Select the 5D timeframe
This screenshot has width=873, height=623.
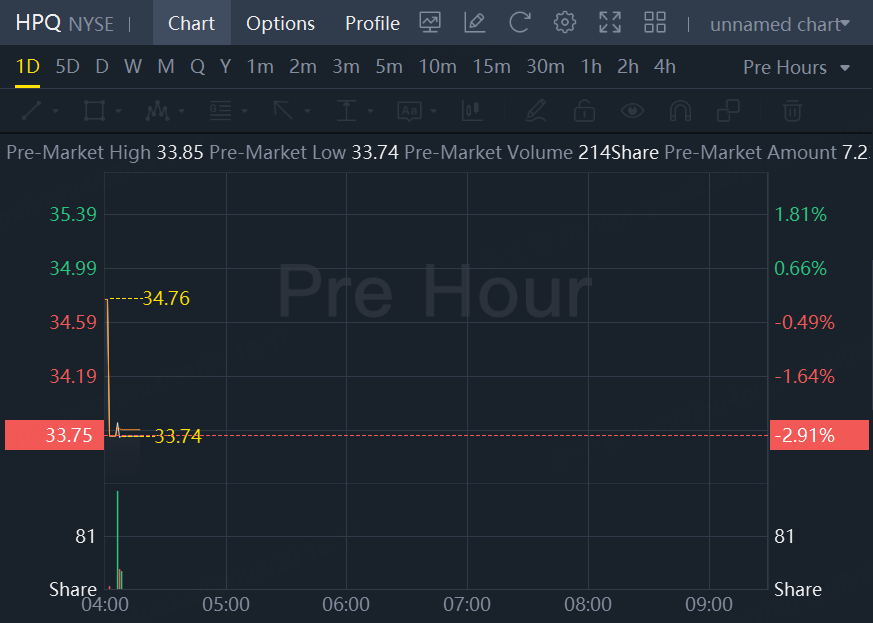(67, 67)
